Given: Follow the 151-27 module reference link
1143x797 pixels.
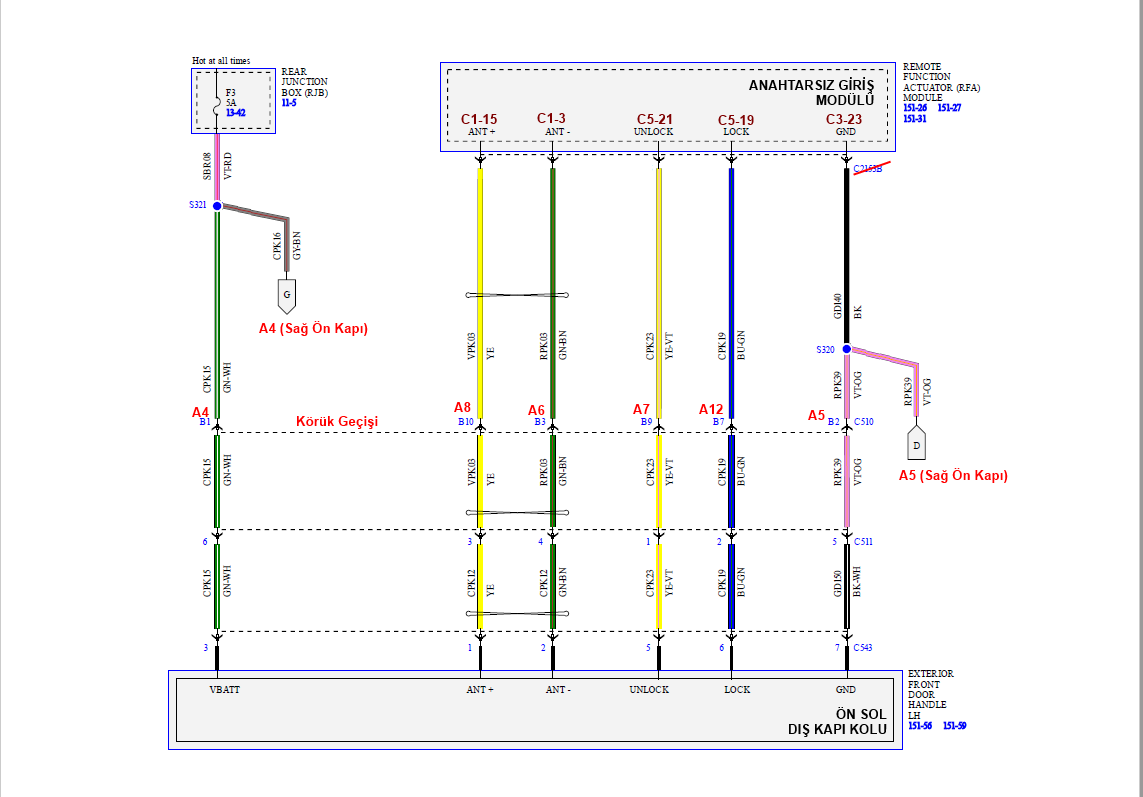Looking at the screenshot, I should pyautogui.click(x=949, y=107).
